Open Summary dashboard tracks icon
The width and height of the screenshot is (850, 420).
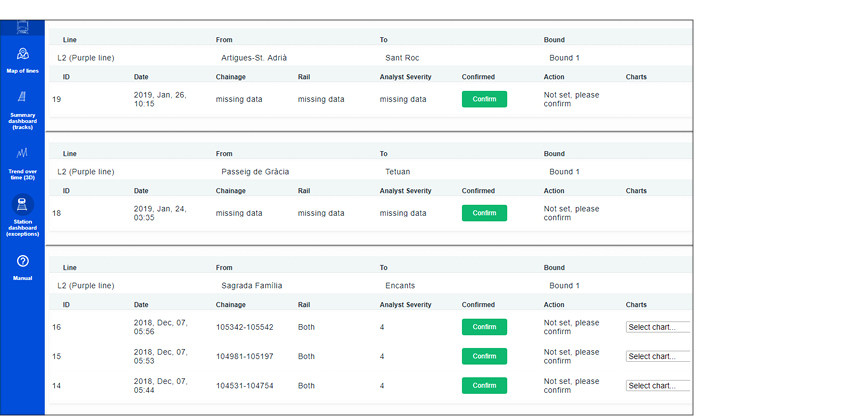coord(23,97)
